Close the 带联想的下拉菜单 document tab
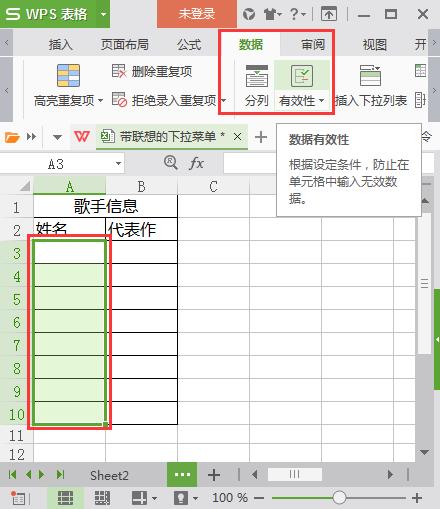The width and height of the screenshot is (440, 509). pos(237,137)
